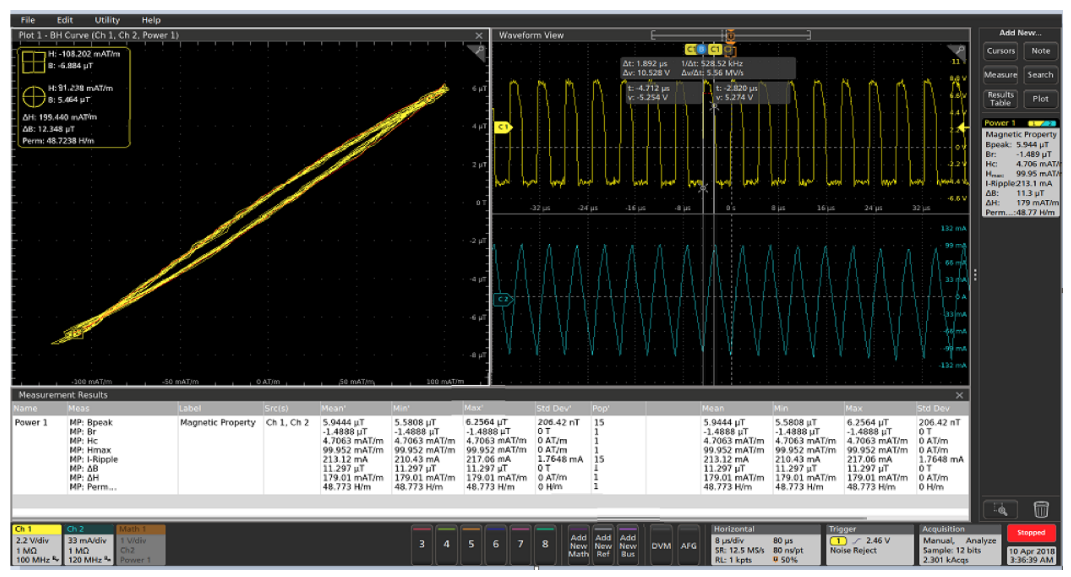Screen dimensions: 1071x577
Task: Open the File menu
Action: 27,18
